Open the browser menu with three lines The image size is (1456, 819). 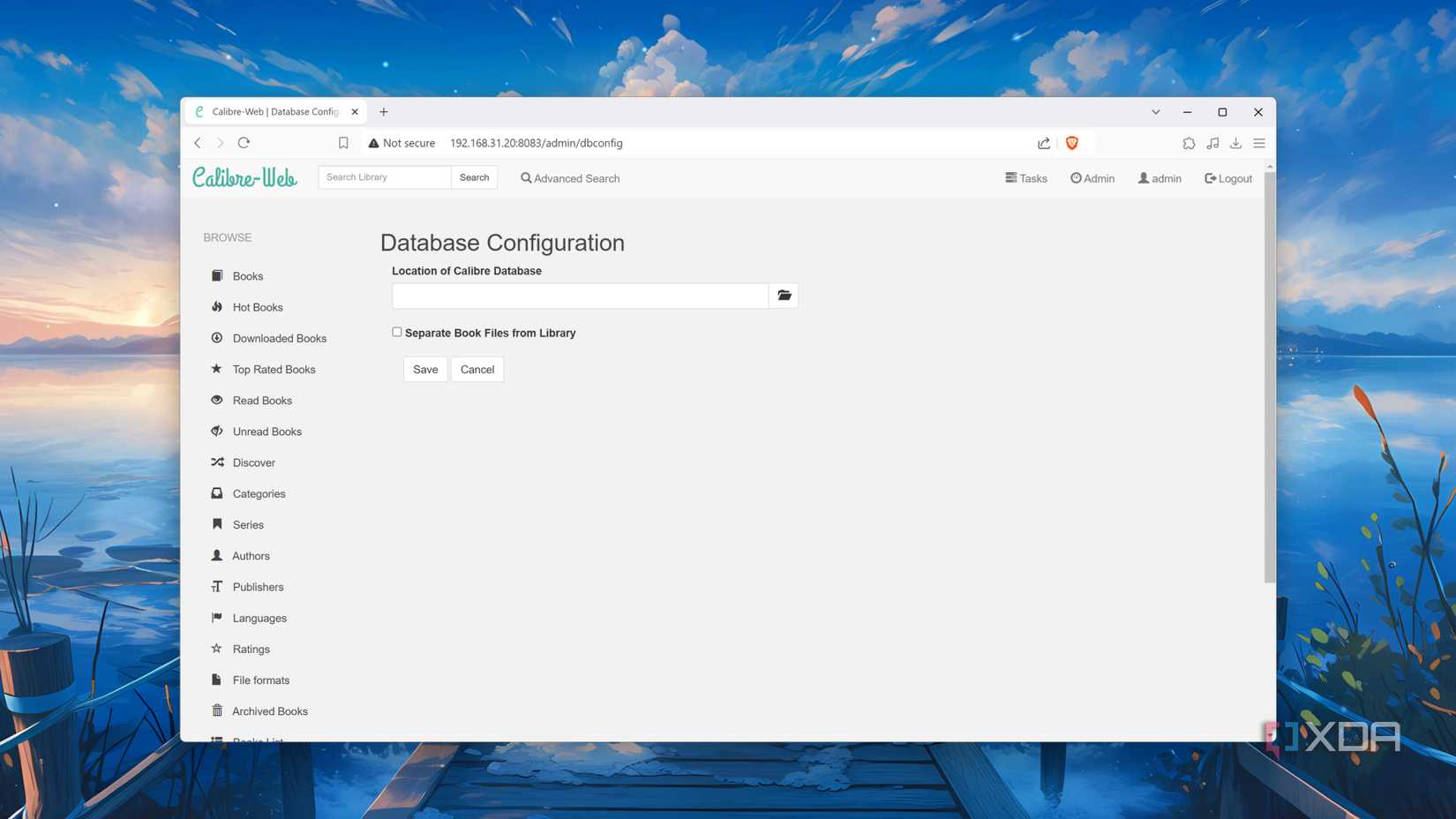click(x=1259, y=142)
